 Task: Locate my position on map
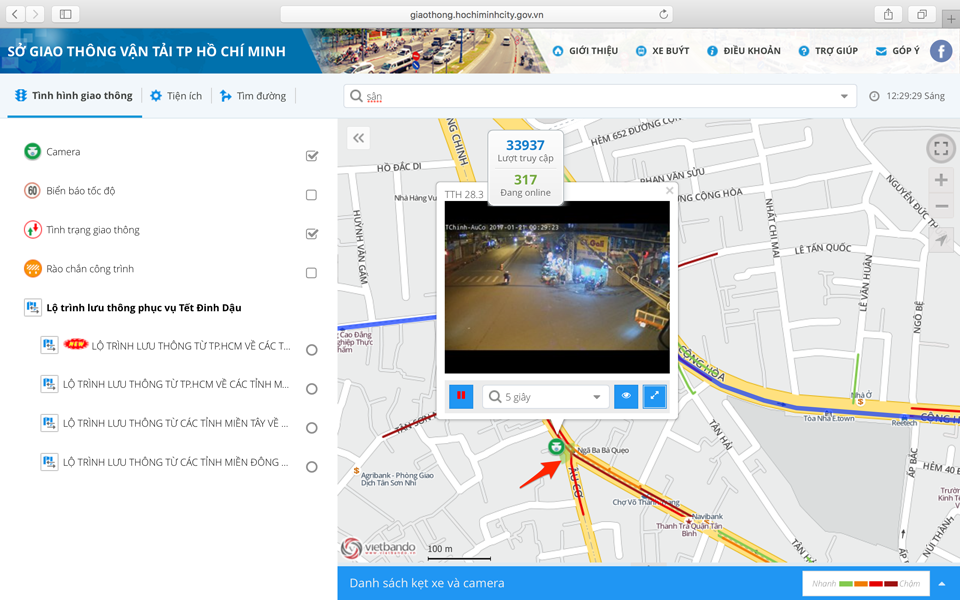pyautogui.click(x=942, y=239)
